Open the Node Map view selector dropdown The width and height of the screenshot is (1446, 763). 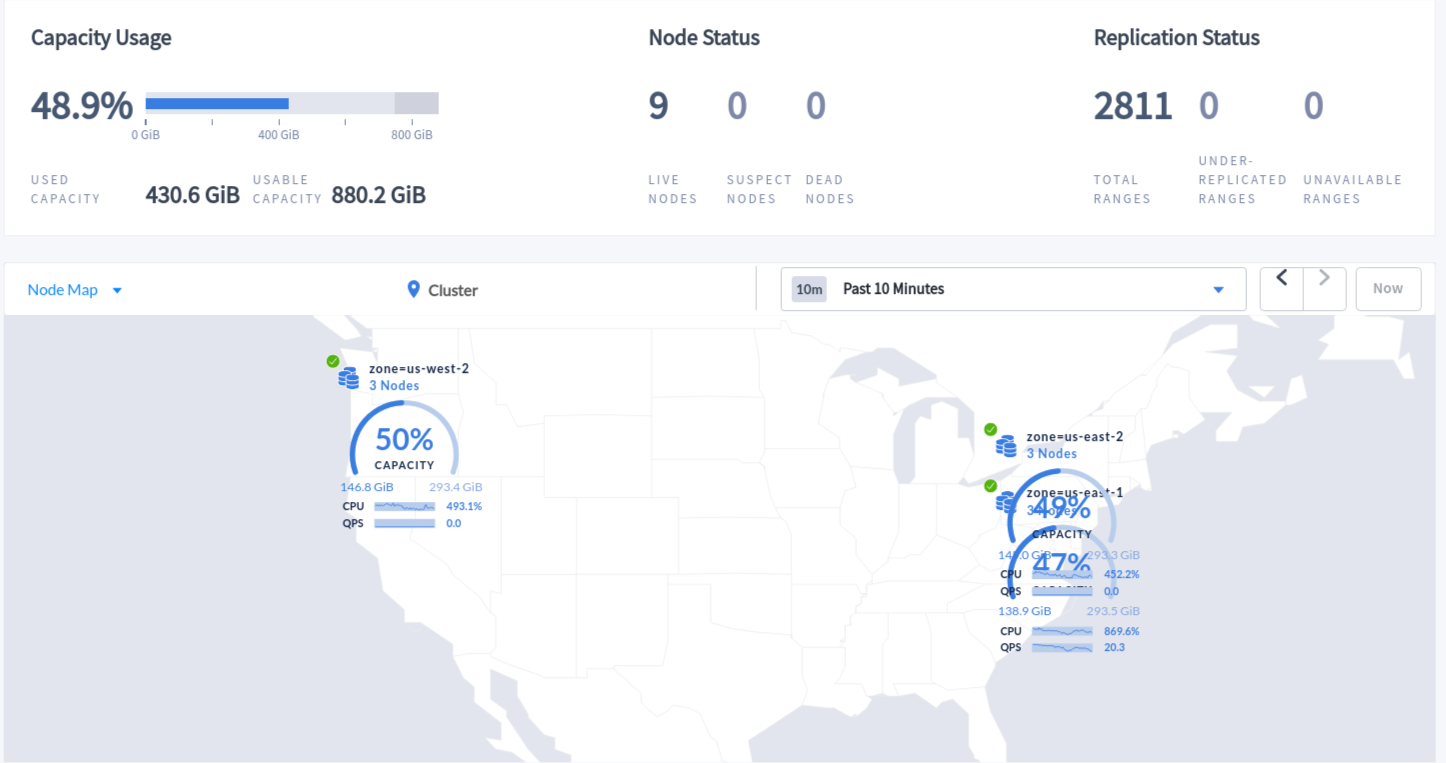click(x=116, y=289)
